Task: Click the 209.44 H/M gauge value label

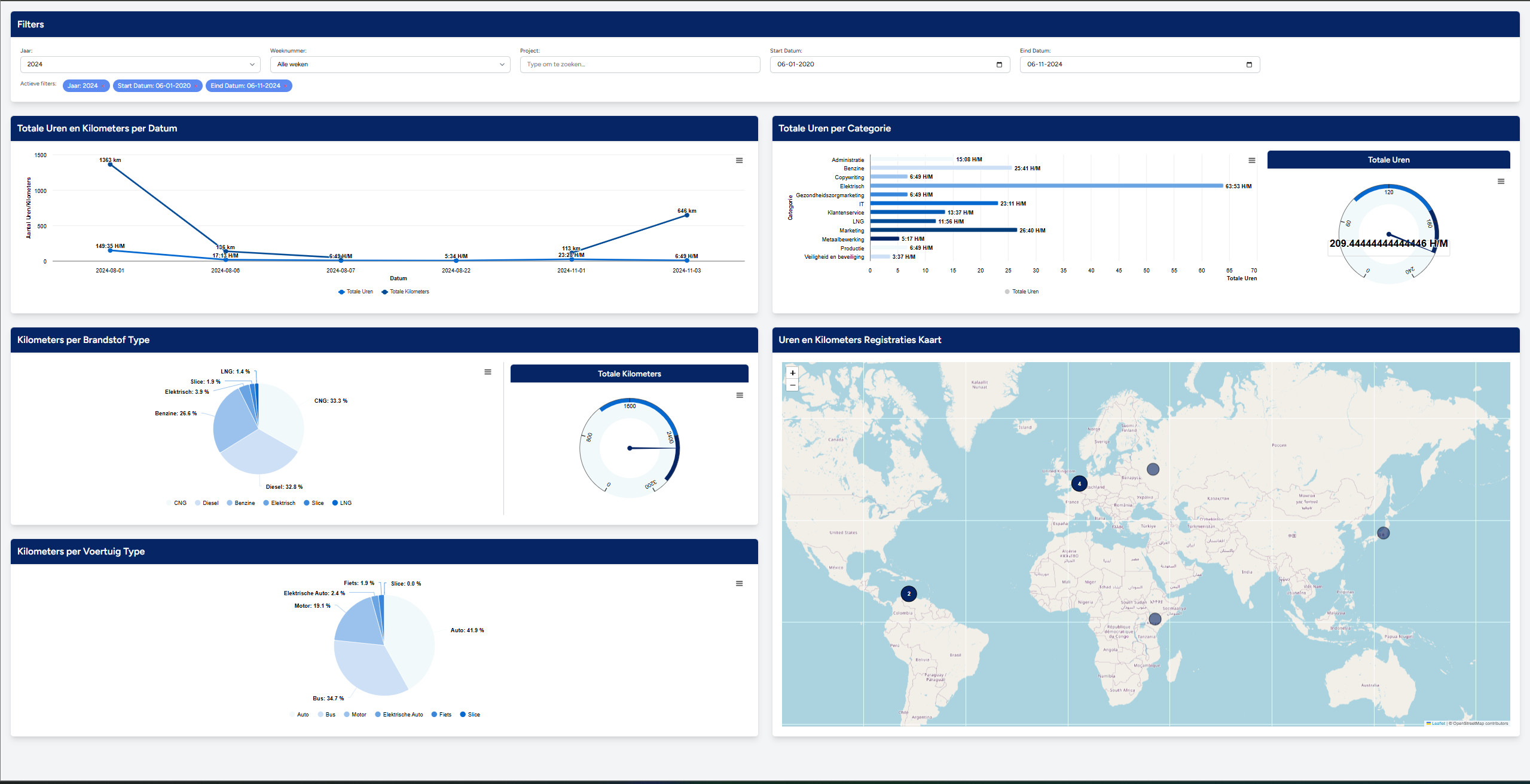Action: (x=1388, y=243)
